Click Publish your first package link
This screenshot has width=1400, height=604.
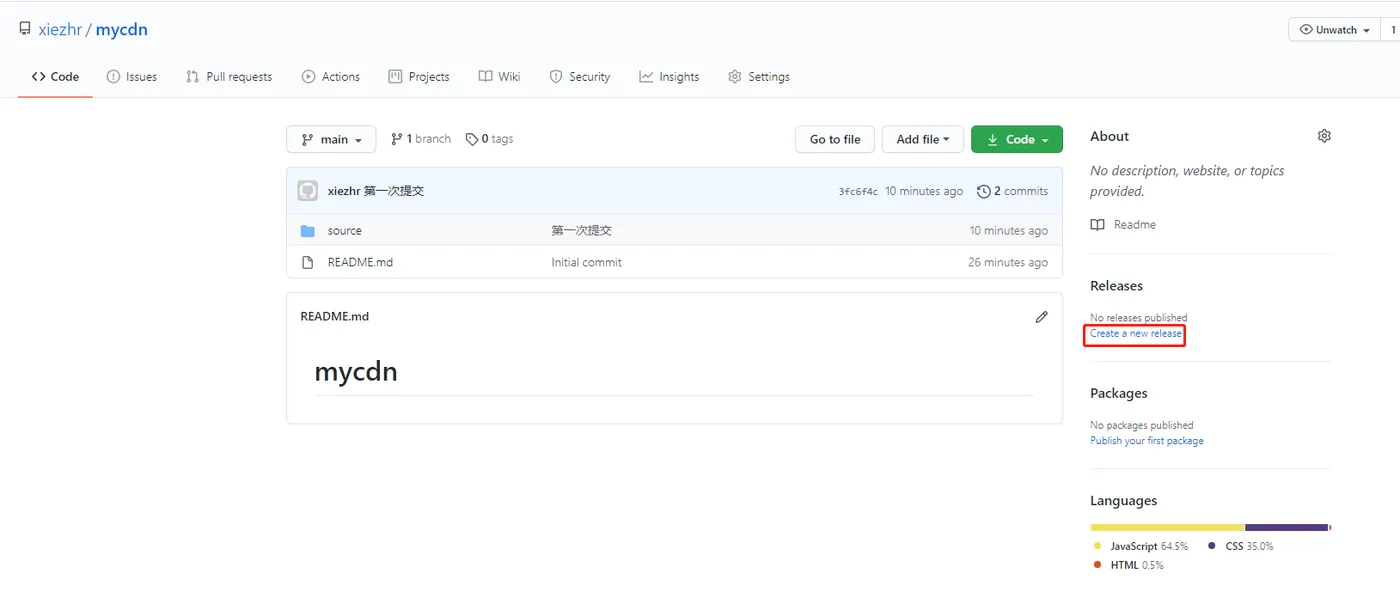coord(1147,441)
